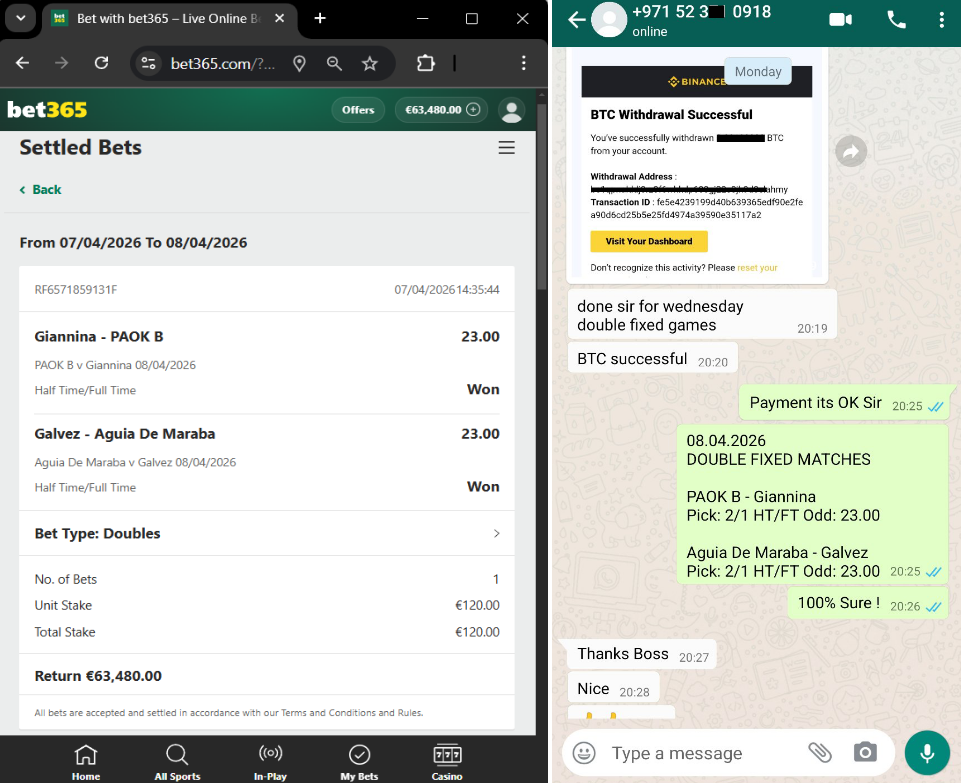Click the Type a message field
The height and width of the screenshot is (783, 961).
pos(690,753)
